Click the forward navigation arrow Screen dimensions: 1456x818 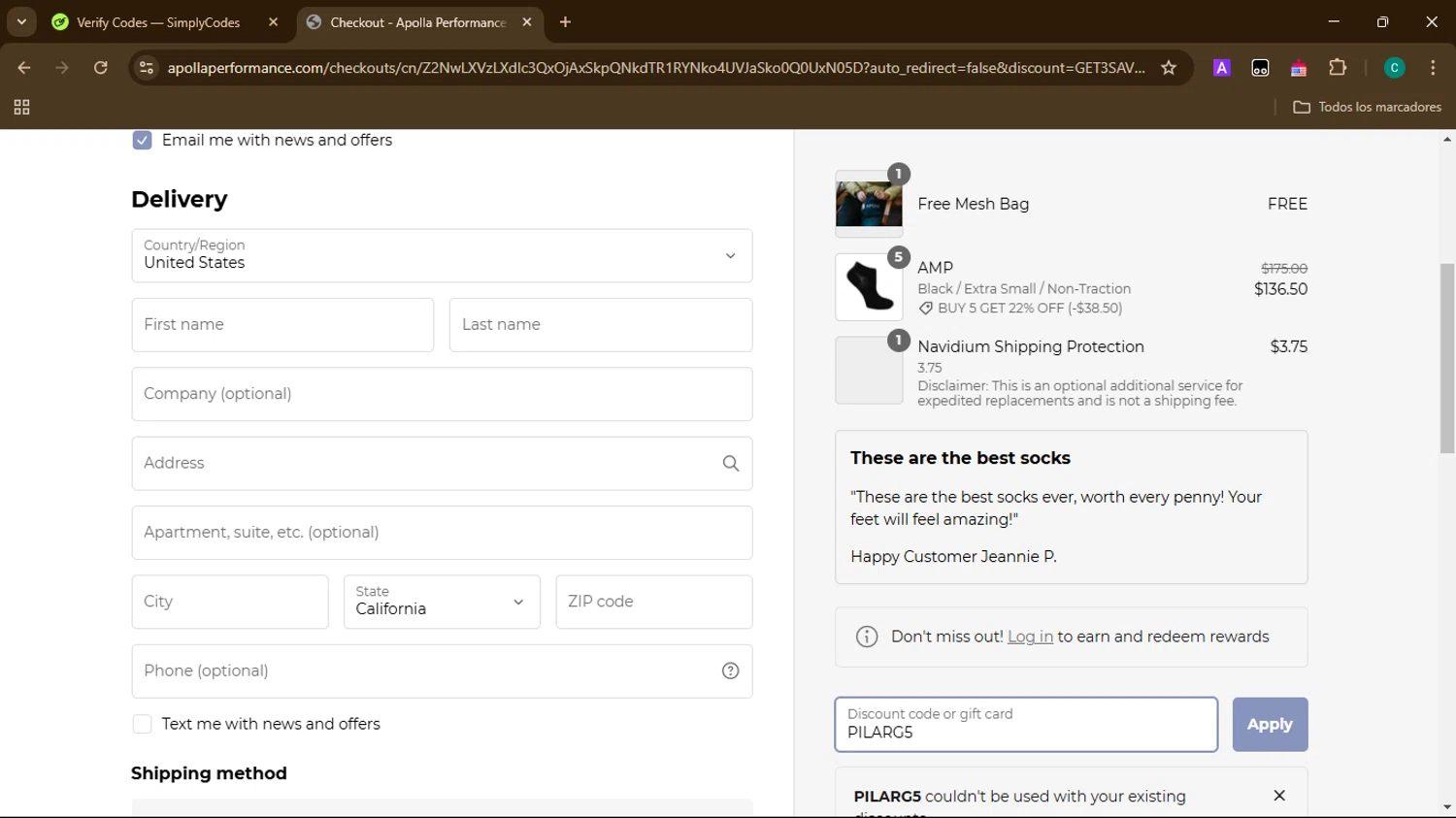point(62,68)
